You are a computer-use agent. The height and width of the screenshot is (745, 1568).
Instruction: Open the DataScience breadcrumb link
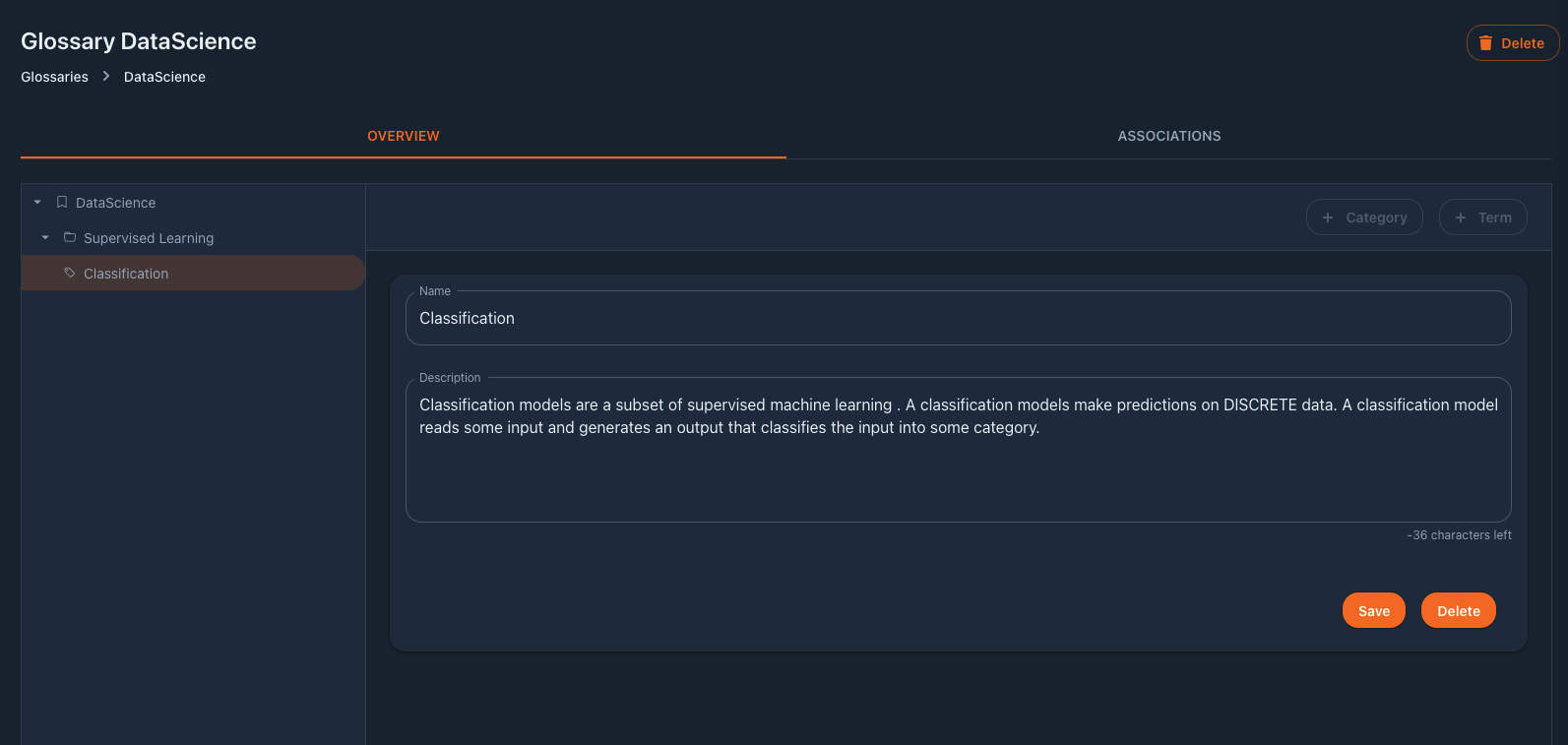164,77
